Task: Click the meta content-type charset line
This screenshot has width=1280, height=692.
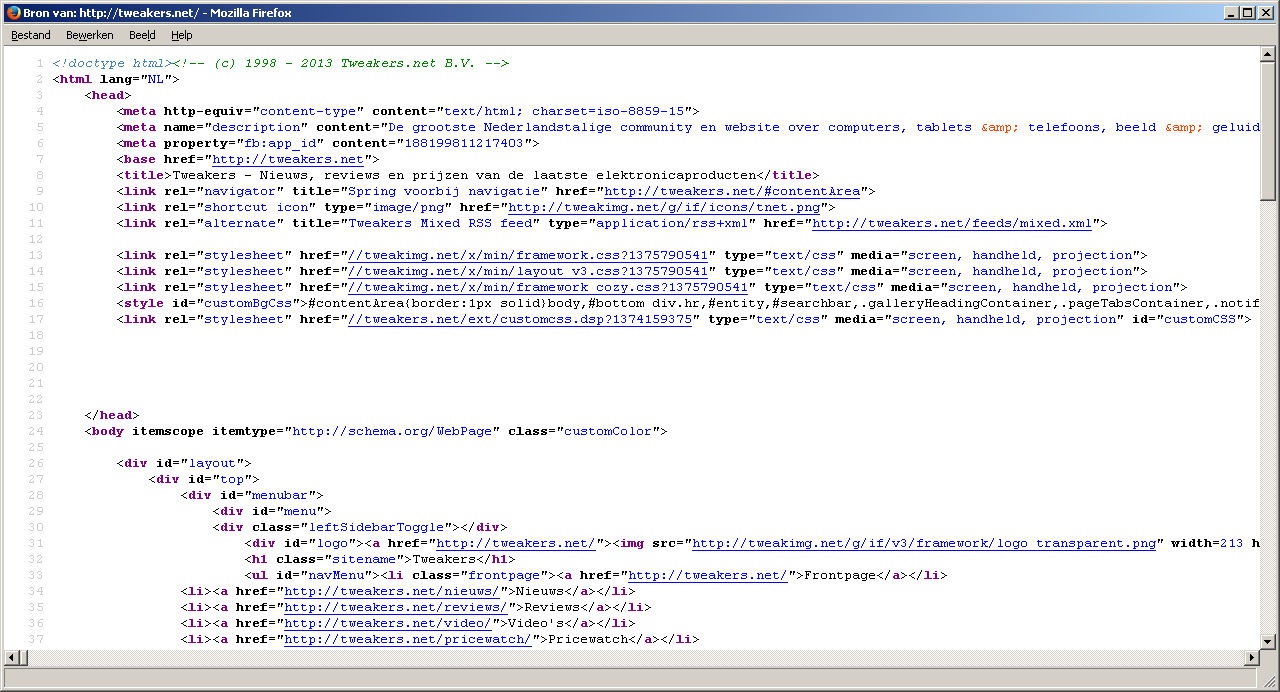Action: pos(408,111)
